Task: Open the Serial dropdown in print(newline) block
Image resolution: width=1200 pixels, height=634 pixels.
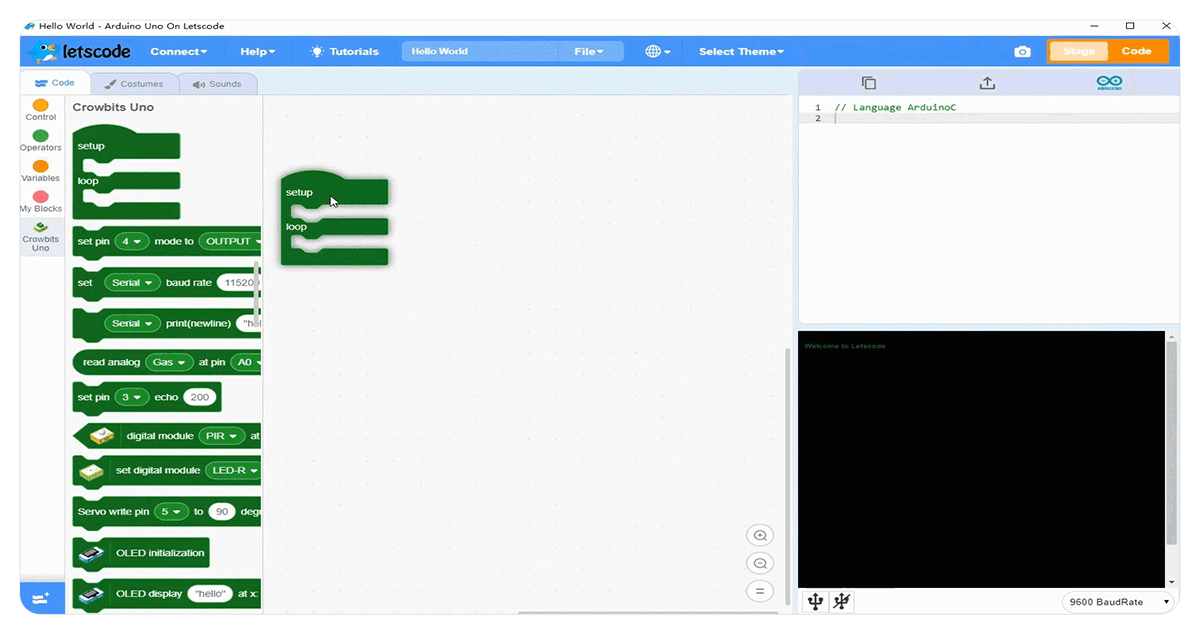Action: click(132, 324)
